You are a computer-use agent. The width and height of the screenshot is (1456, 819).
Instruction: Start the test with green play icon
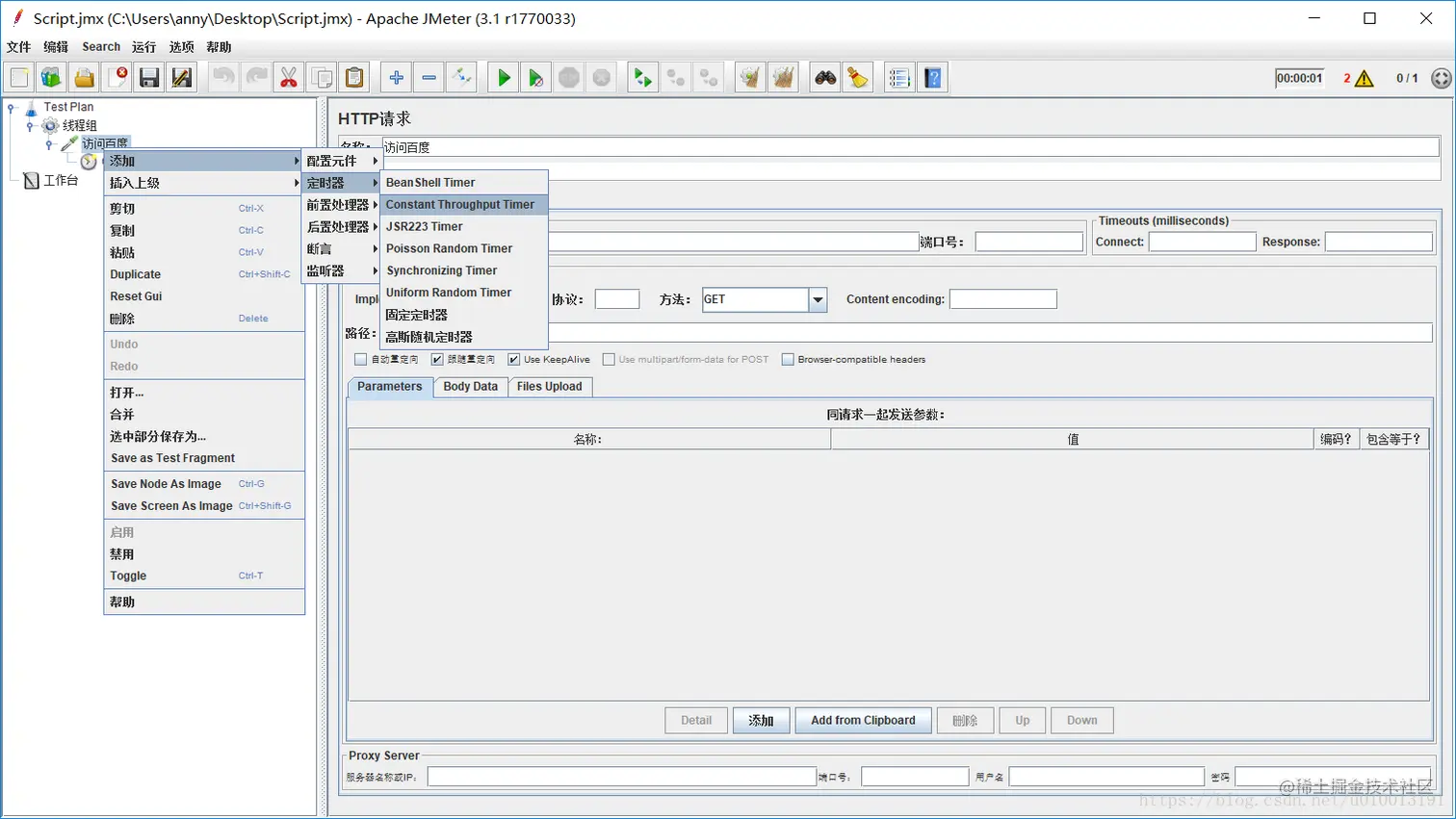click(x=504, y=78)
